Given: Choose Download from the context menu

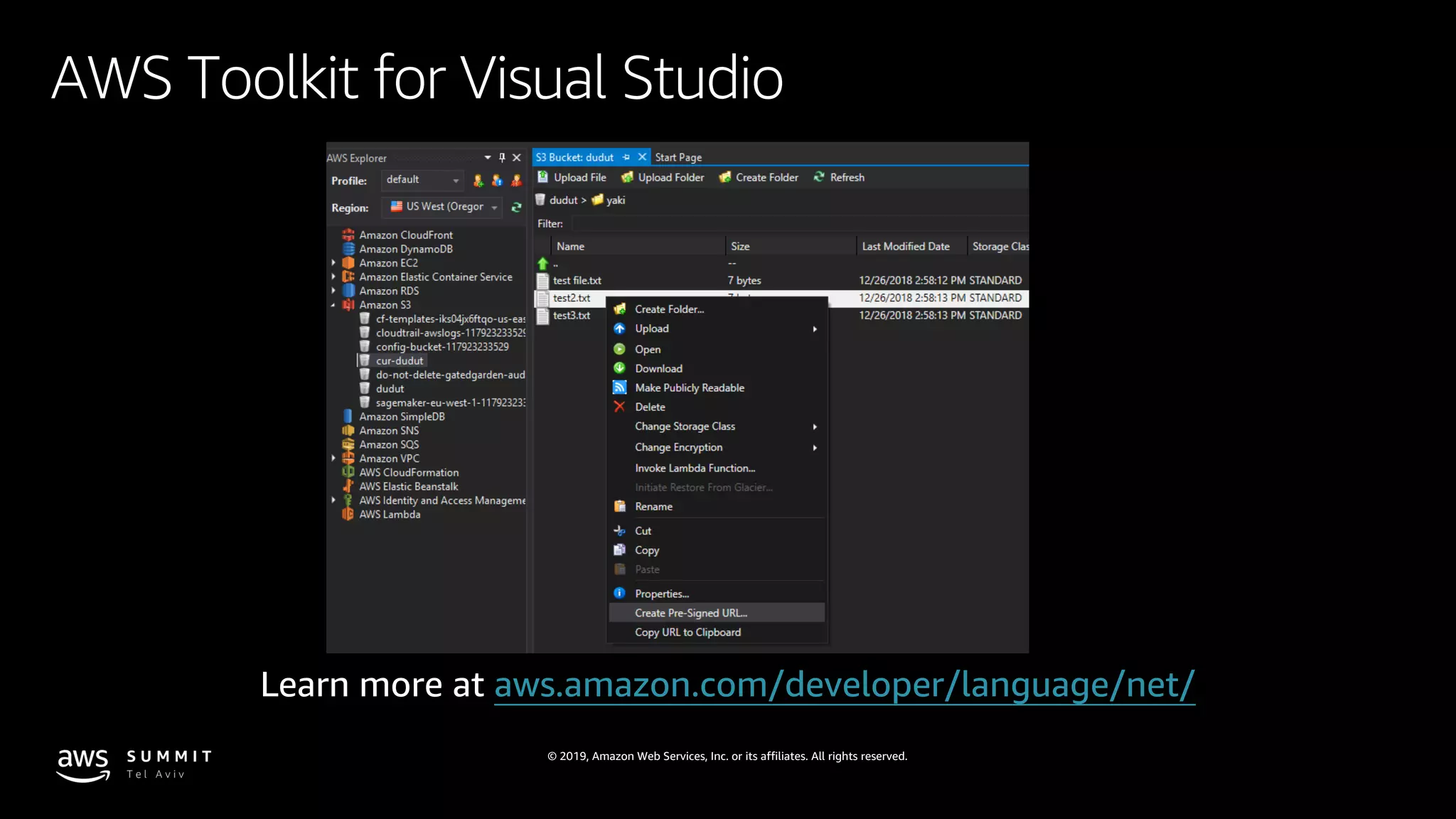Looking at the screenshot, I should point(717,368).
